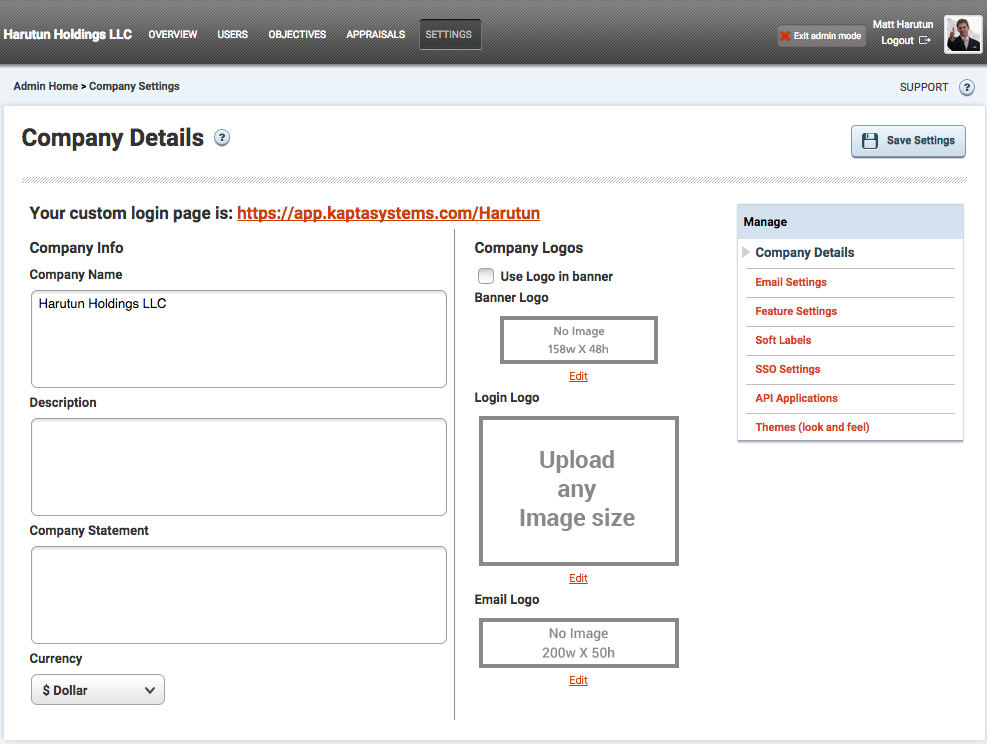Open the custom login page URL
This screenshot has height=744, width=987.
[388, 213]
